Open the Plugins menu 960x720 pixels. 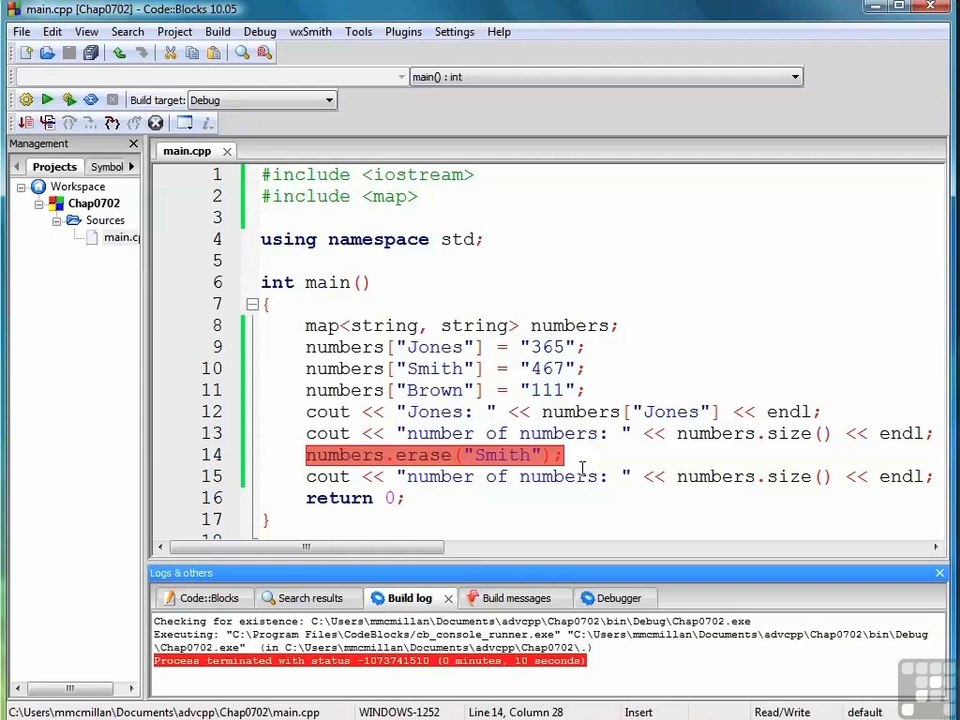point(403,32)
